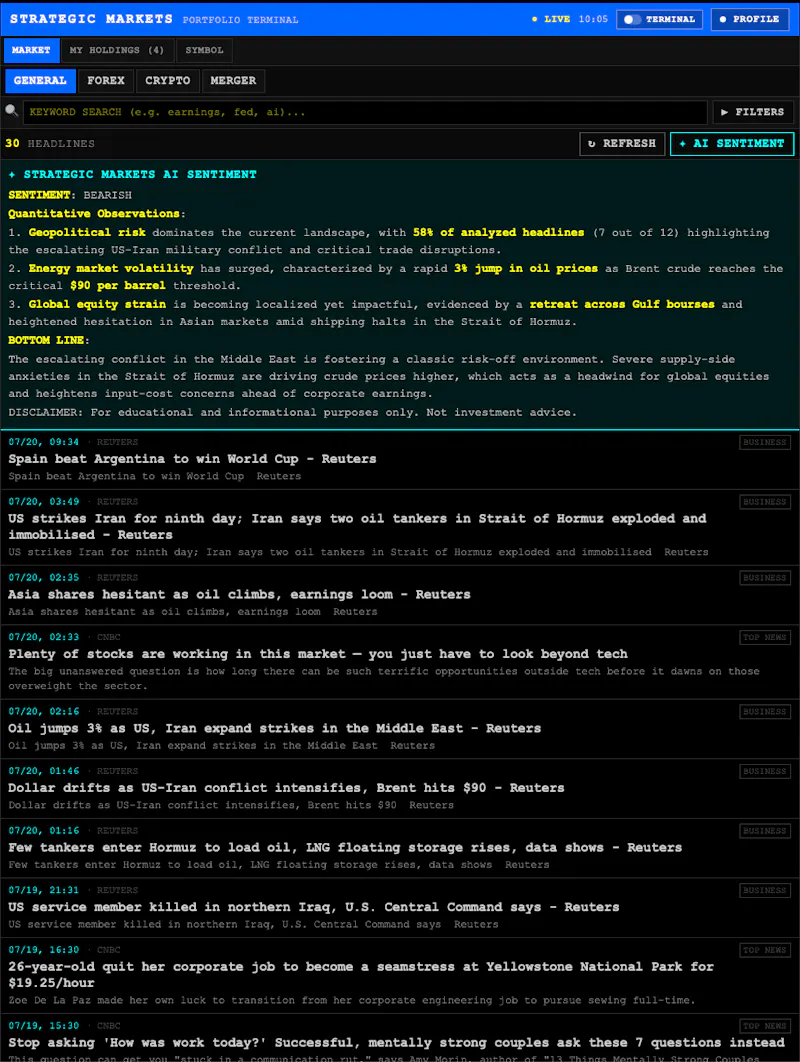Focus the keyword search field

pyautogui.click(x=365, y=112)
